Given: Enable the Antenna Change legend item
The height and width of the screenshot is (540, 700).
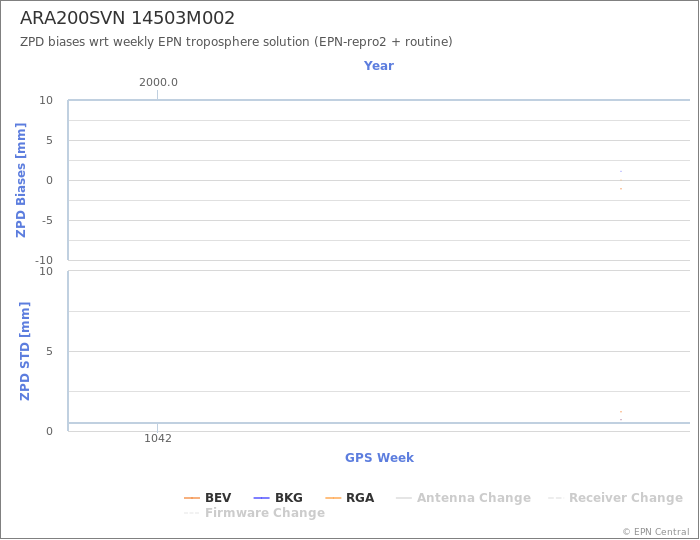Looking at the screenshot, I should click(x=463, y=498).
